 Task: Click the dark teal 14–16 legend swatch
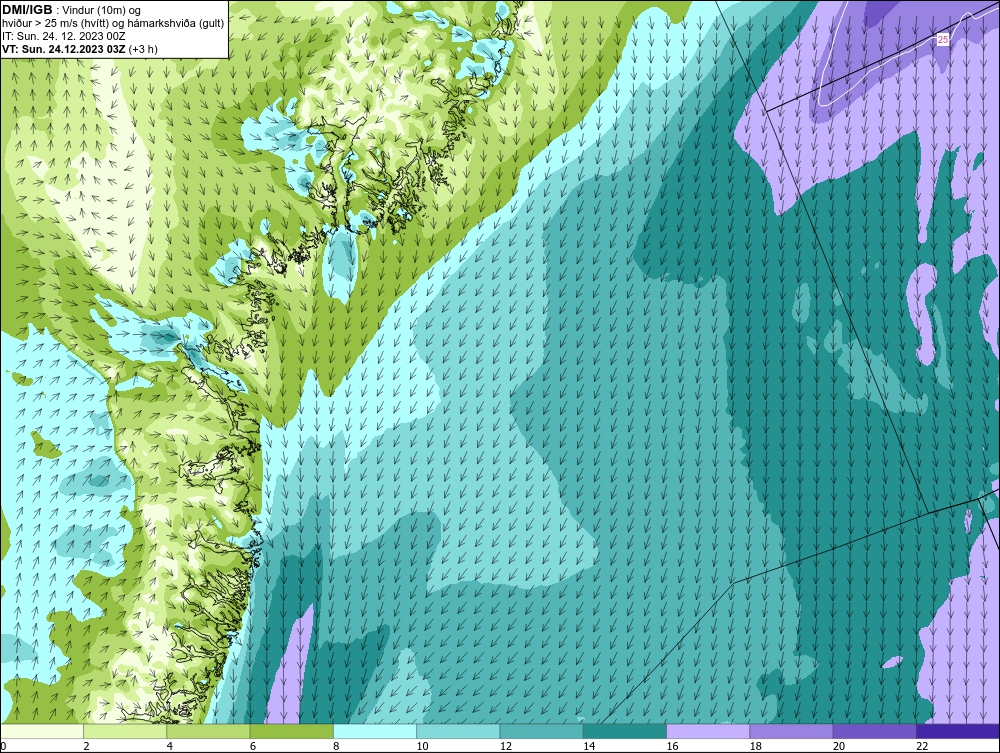[625, 731]
